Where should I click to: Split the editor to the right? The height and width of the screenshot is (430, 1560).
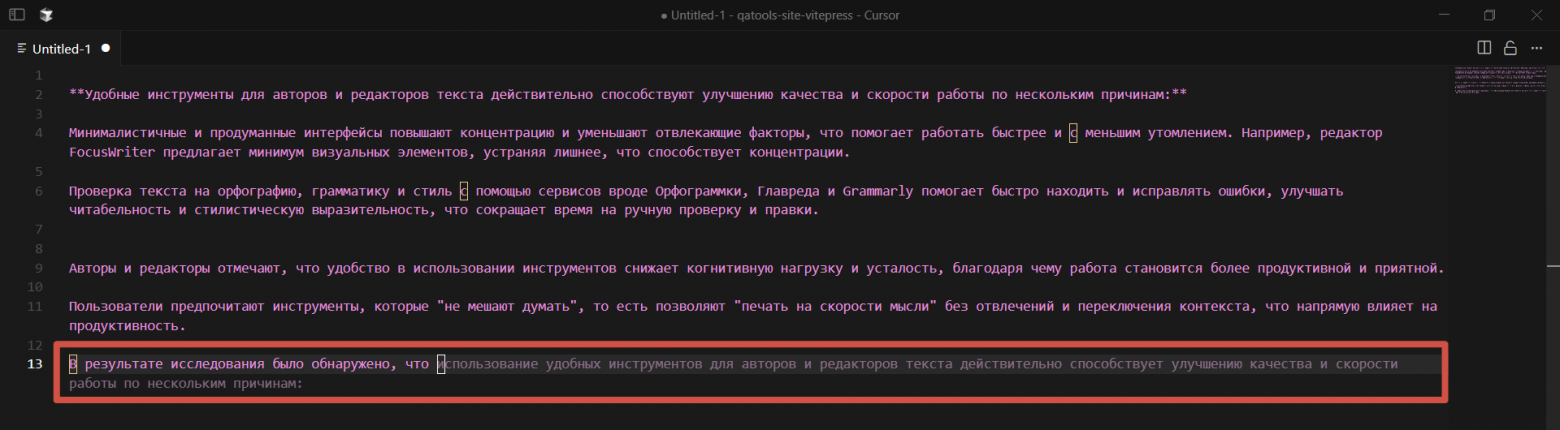point(1484,48)
